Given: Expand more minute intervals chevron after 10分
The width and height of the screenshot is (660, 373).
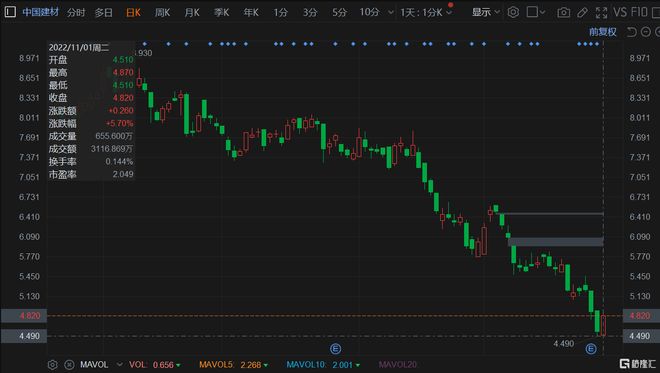Looking at the screenshot, I should click(x=391, y=13).
